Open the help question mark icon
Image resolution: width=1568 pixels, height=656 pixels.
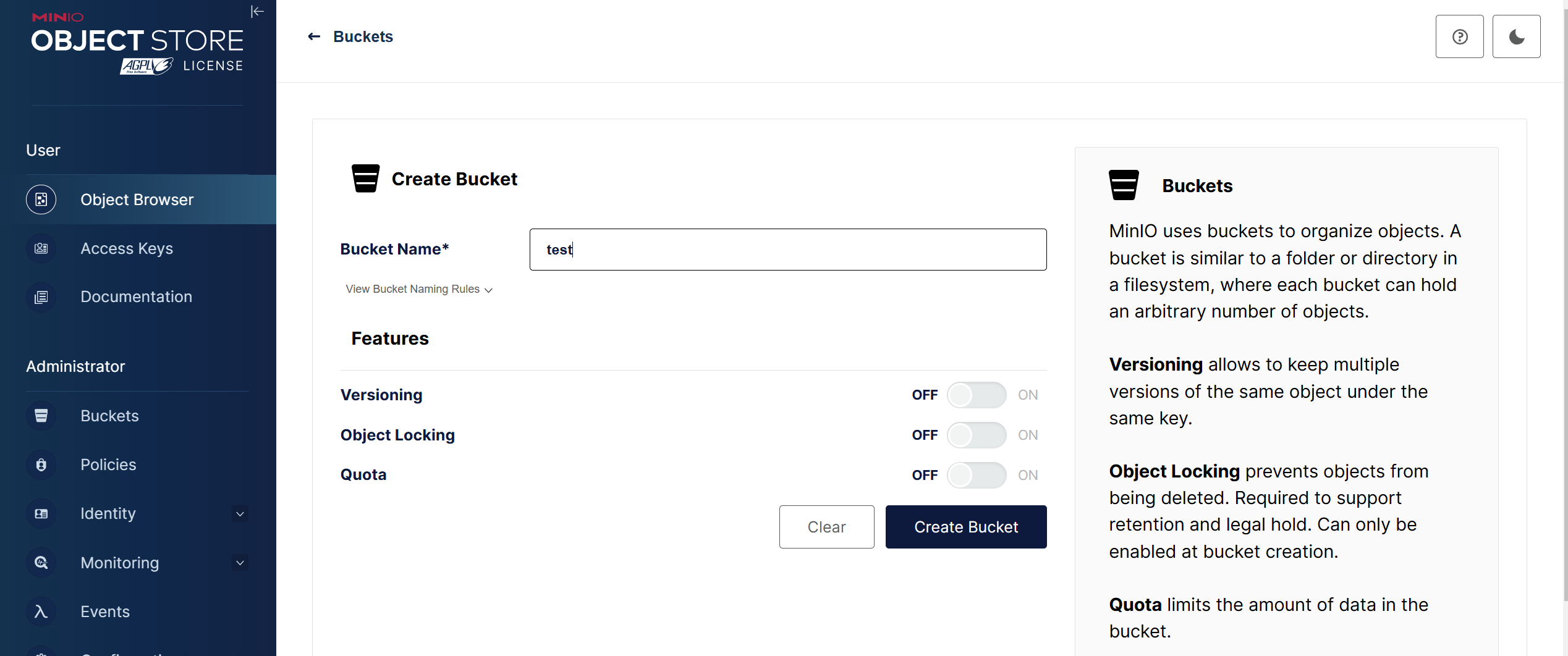1459,37
